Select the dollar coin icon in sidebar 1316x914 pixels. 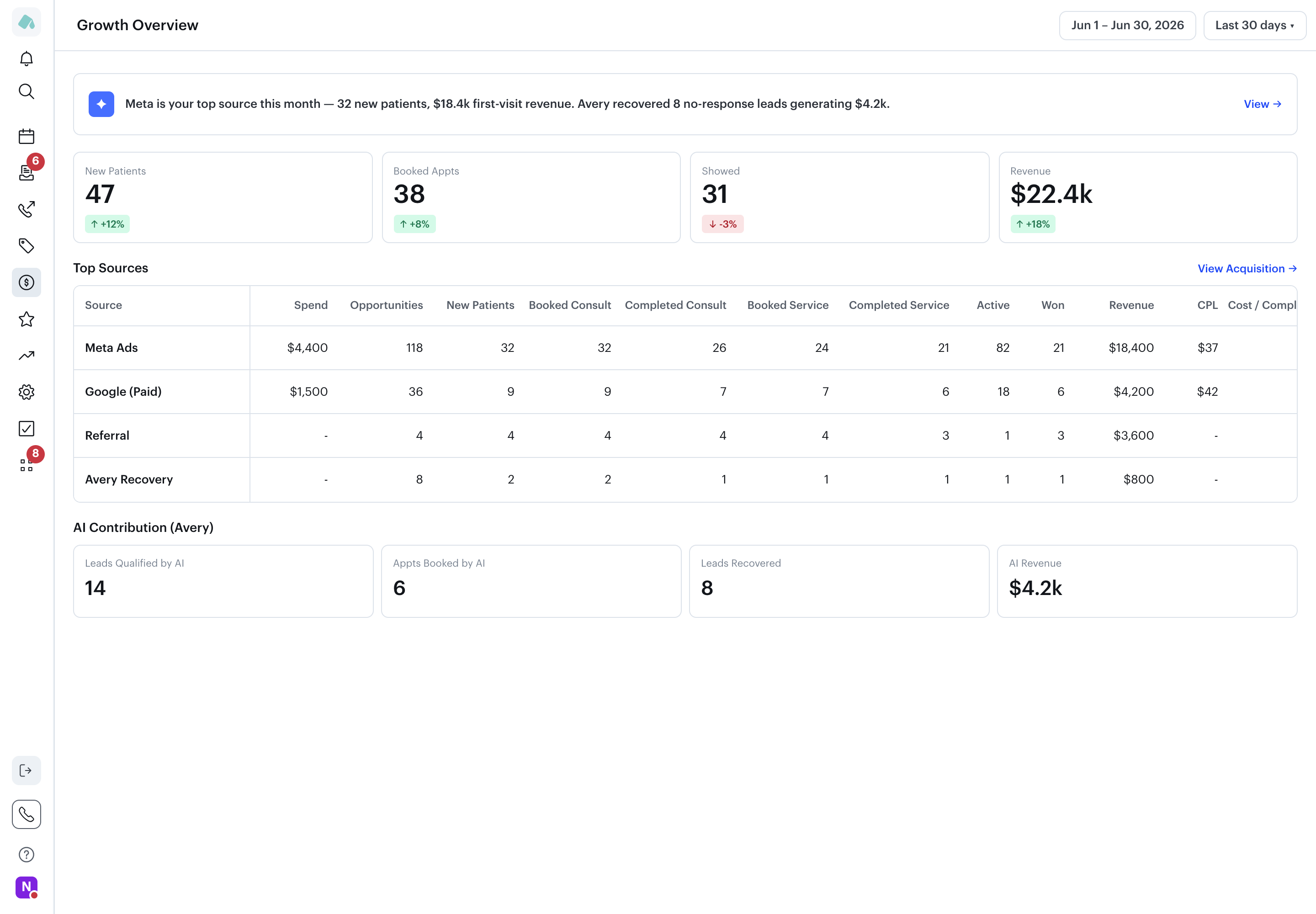(x=27, y=282)
